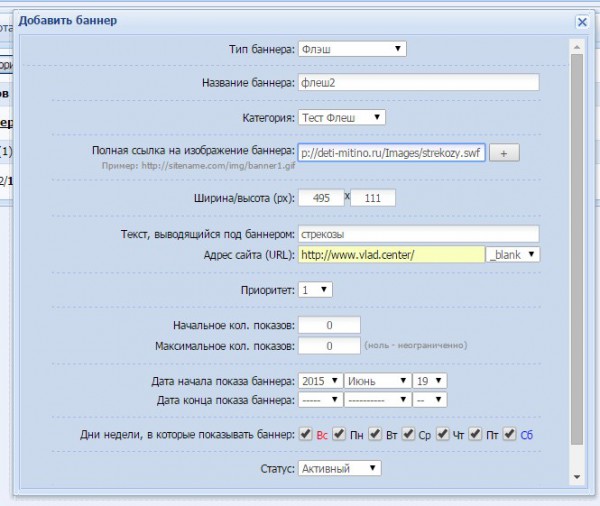Open end date month dropdown
Viewport: 600px width, 506px height.
pos(378,400)
